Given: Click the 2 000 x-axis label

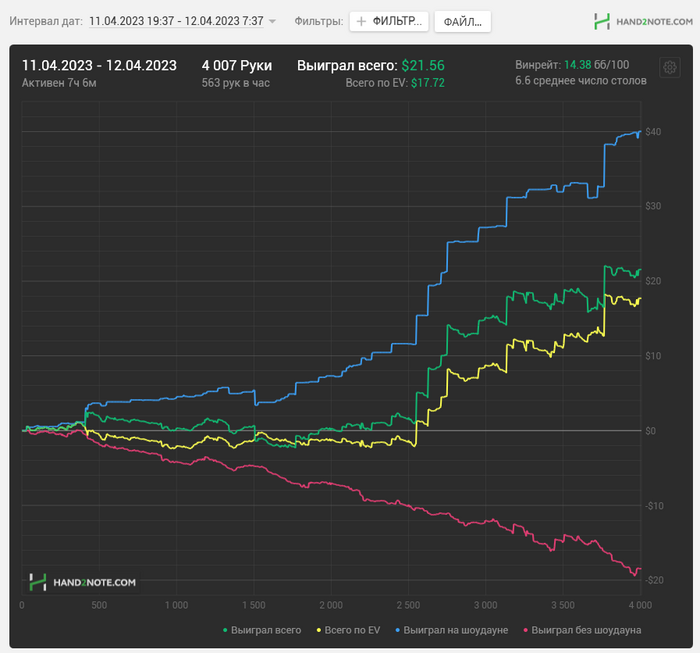Looking at the screenshot, I should [x=331, y=605].
